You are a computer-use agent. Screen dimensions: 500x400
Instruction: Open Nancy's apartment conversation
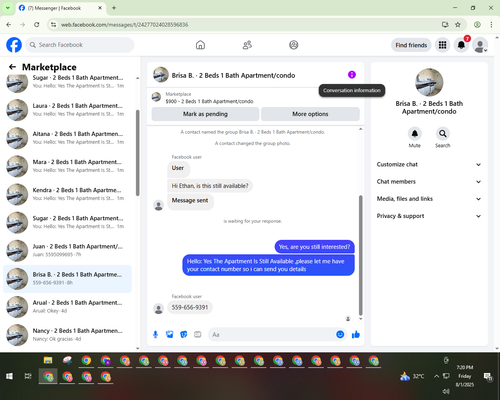[67, 335]
